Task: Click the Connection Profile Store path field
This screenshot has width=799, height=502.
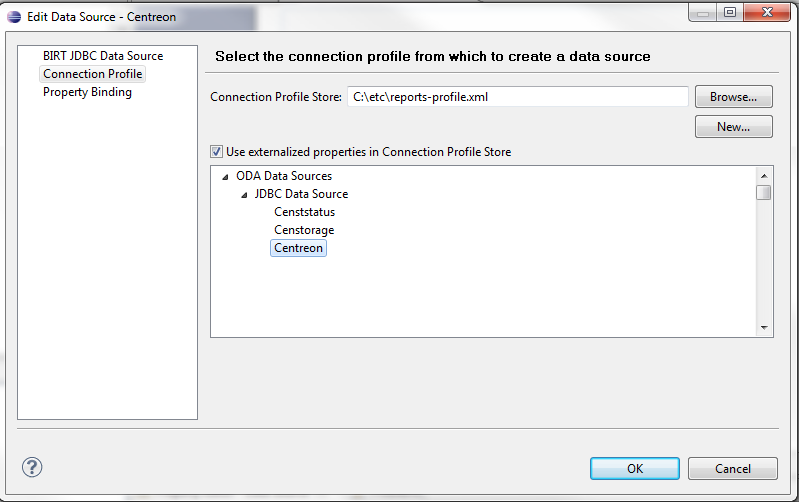Action: [517, 97]
